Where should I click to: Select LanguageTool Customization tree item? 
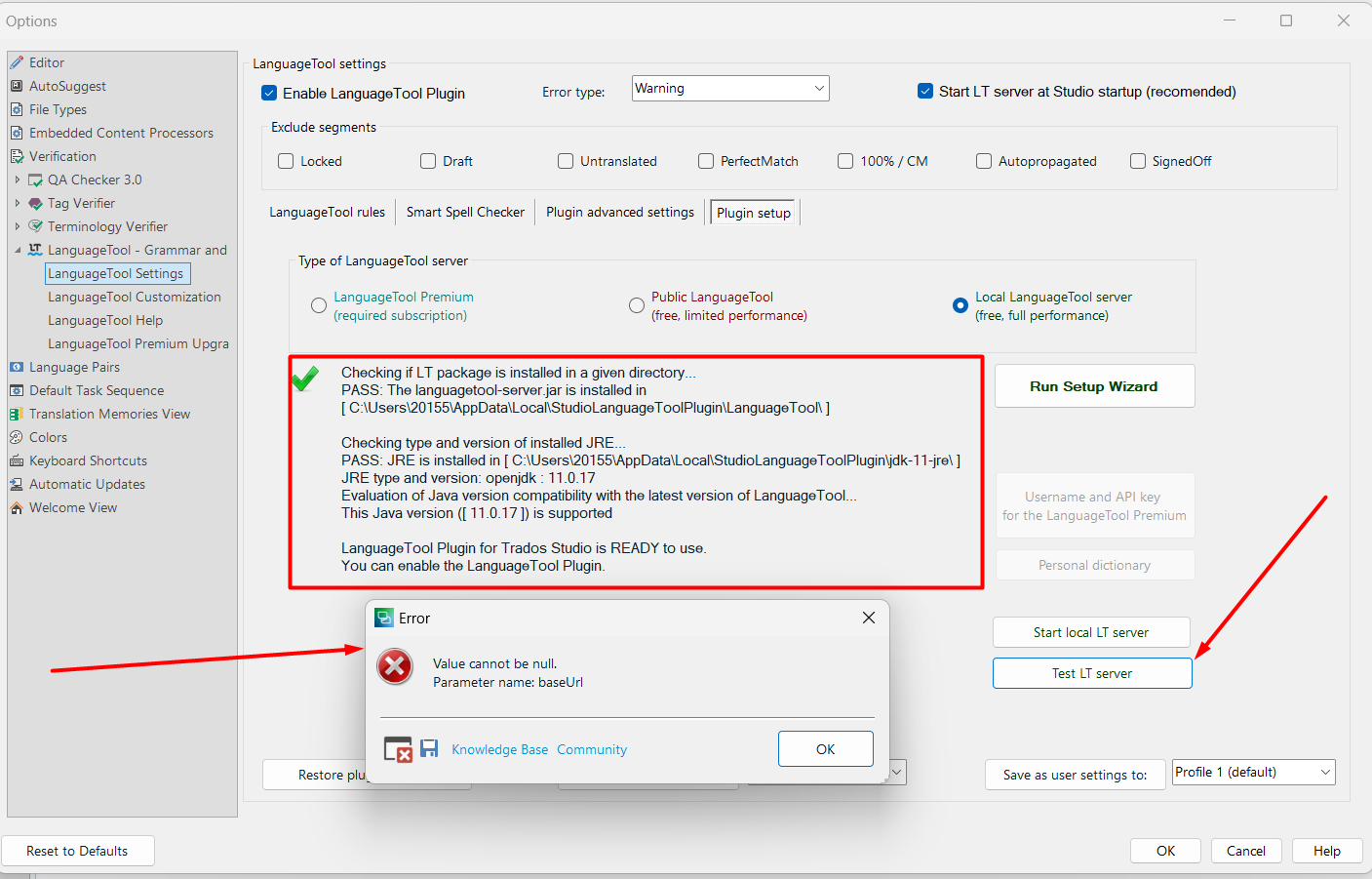coord(135,297)
